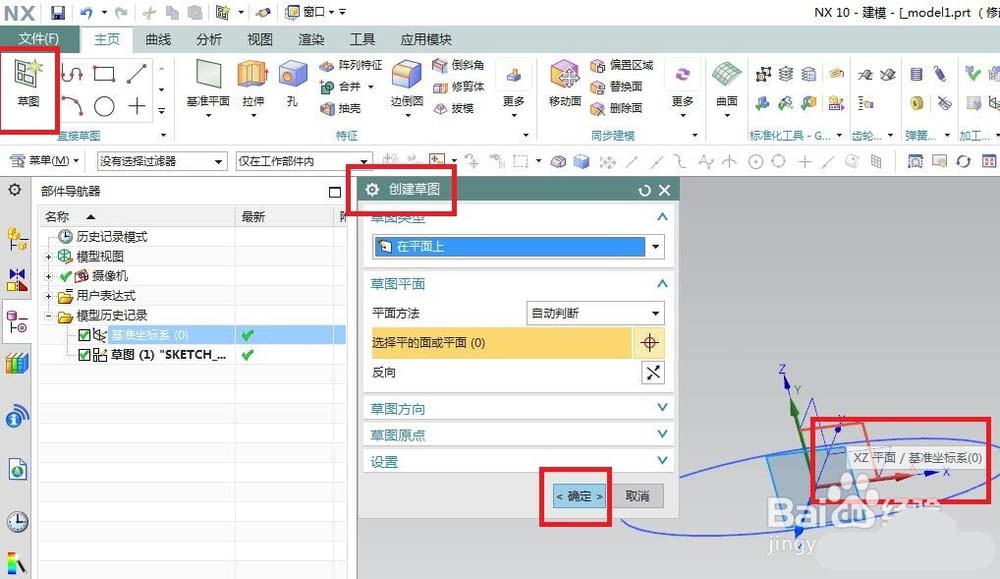Switch to the 曲线 ribbon tab
The image size is (1000, 579).
coord(158,40)
